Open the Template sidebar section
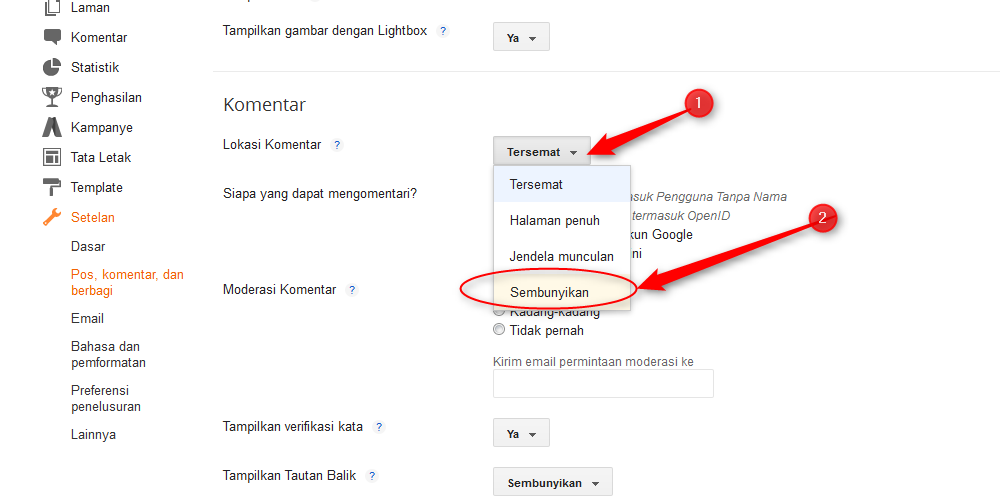Viewport: 1000px width, 502px height. tap(97, 187)
